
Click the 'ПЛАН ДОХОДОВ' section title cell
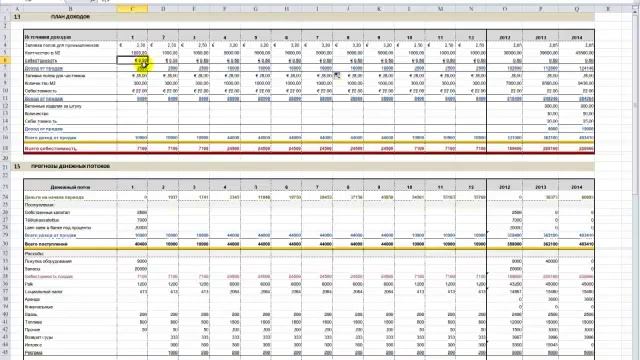(70, 17)
